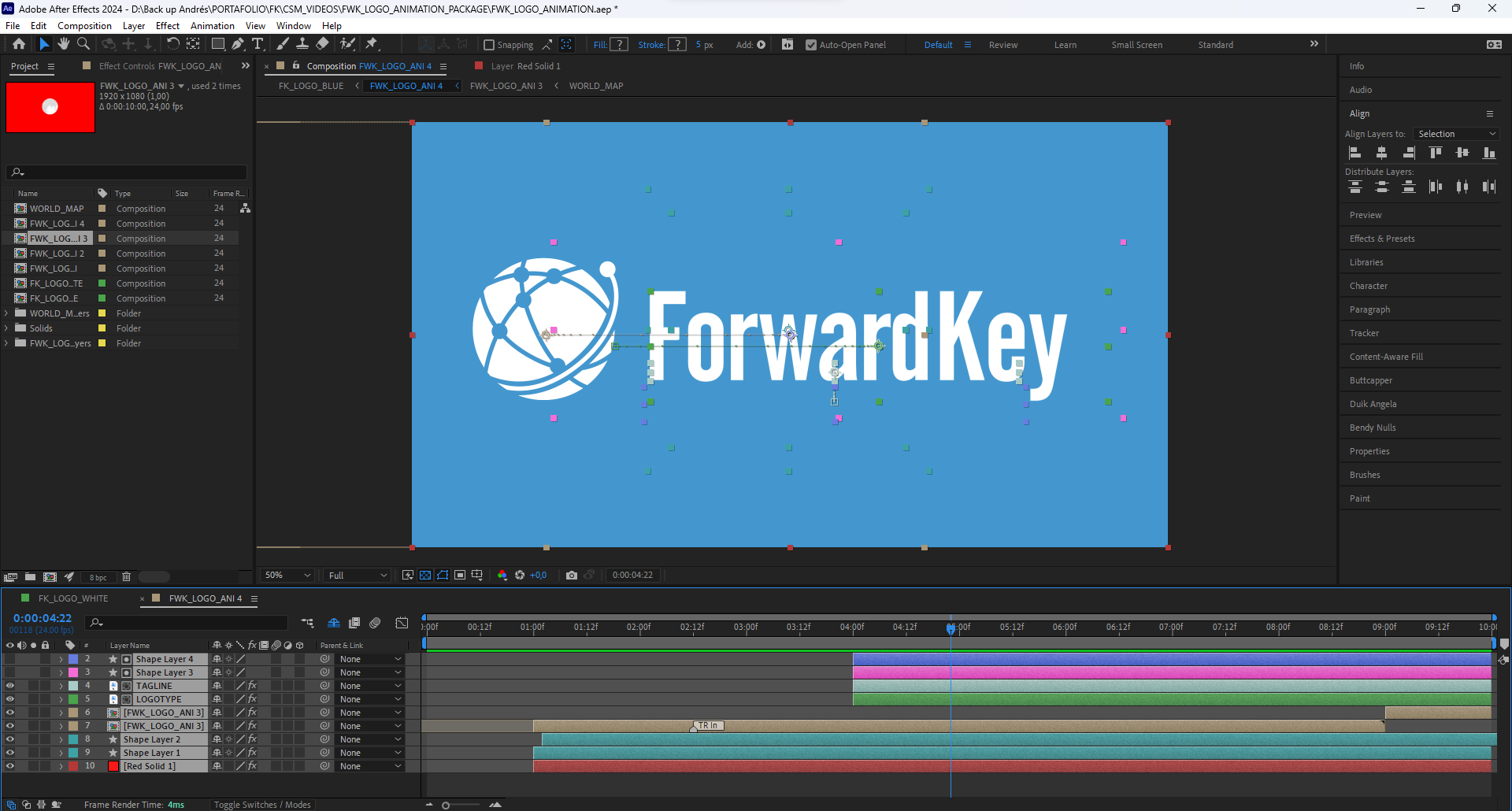
Task: Distribute layers by top edges
Action: (x=1355, y=187)
